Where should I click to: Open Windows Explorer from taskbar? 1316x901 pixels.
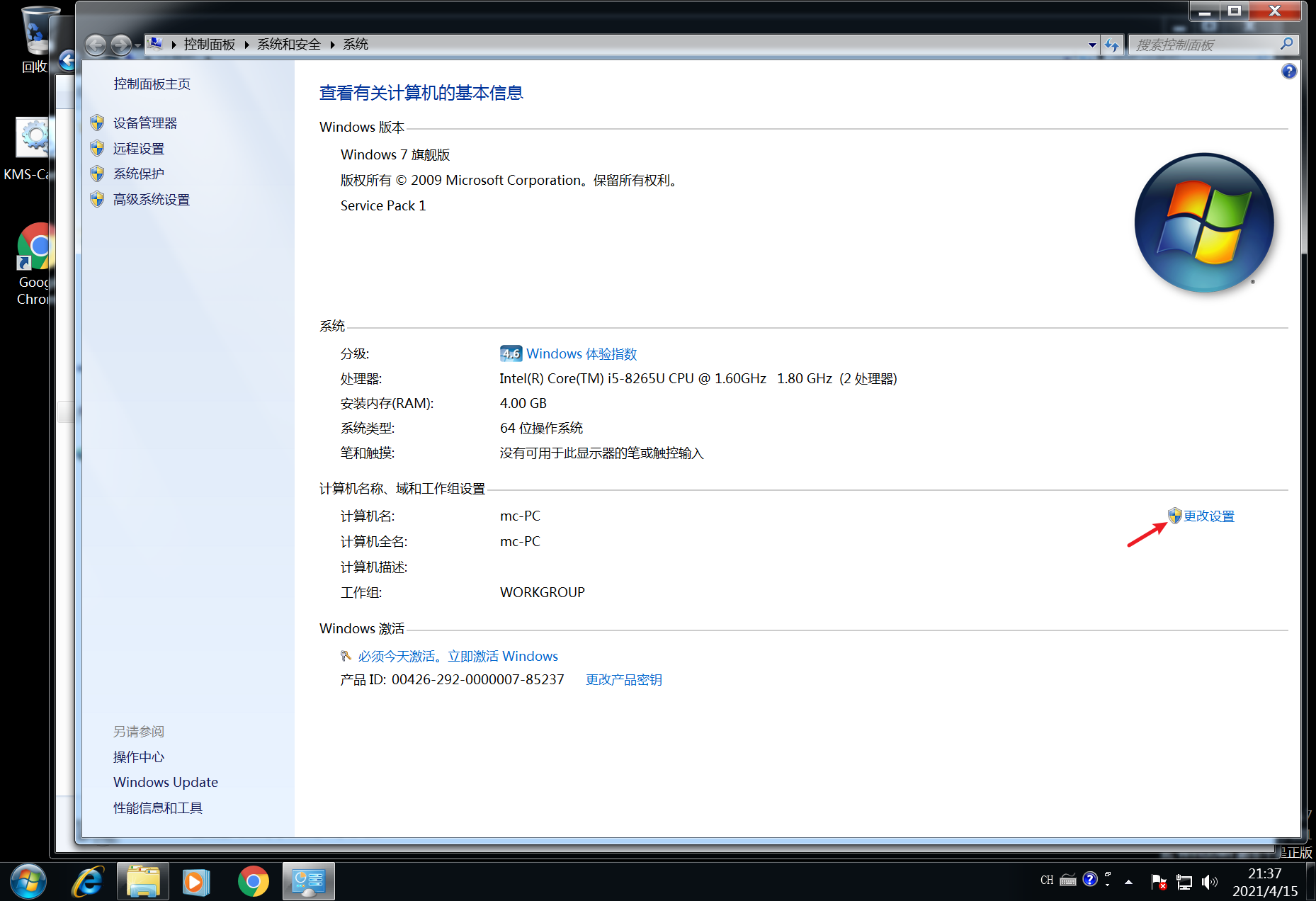point(143,881)
